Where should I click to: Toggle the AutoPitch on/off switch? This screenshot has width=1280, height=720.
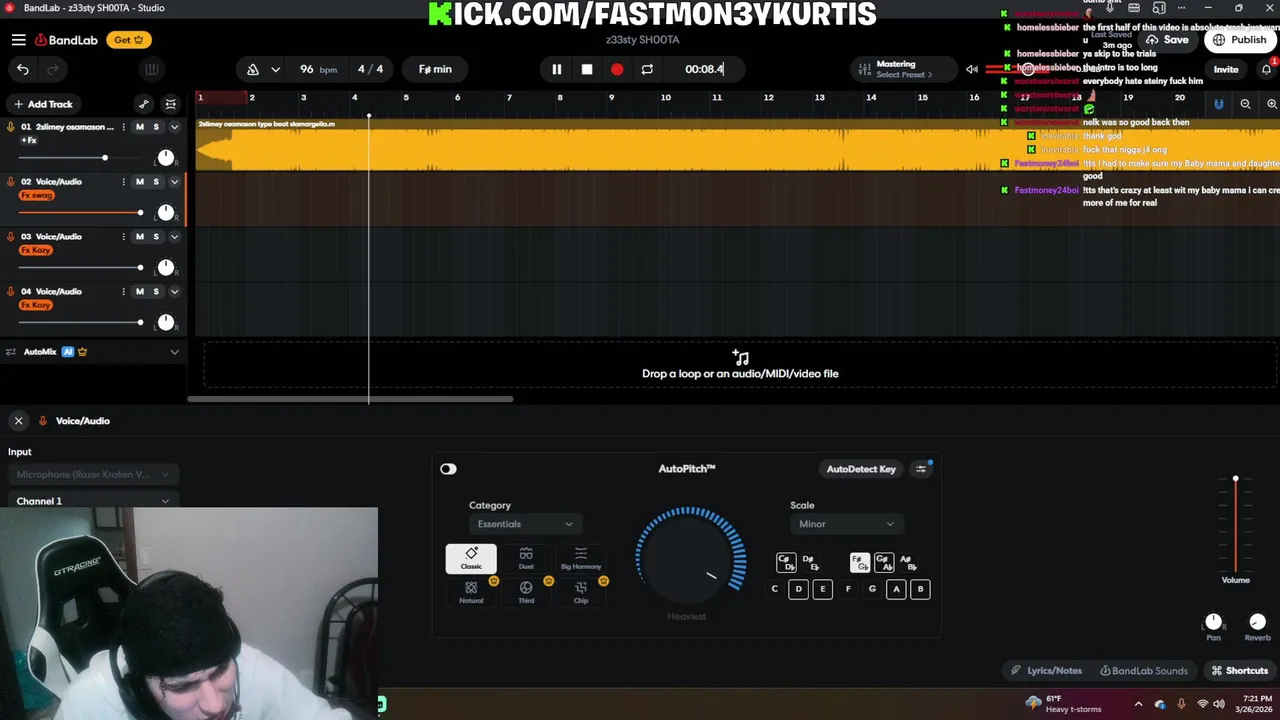tap(448, 469)
